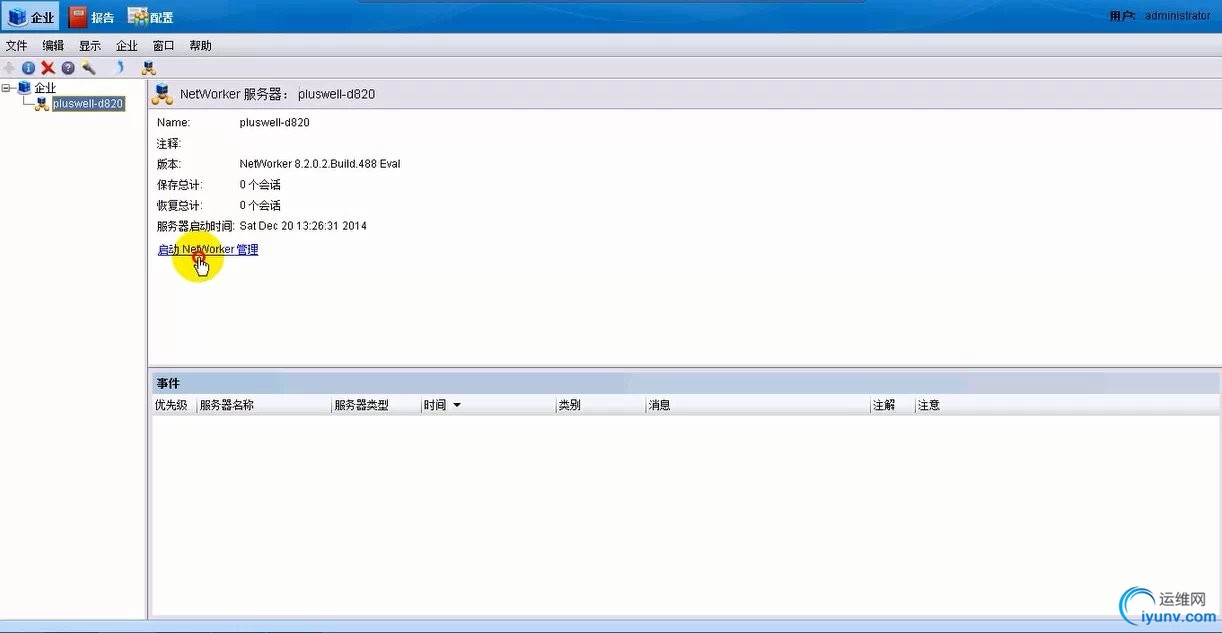Click the 时间 column sort arrow
1222x633 pixels.
[x=457, y=405]
